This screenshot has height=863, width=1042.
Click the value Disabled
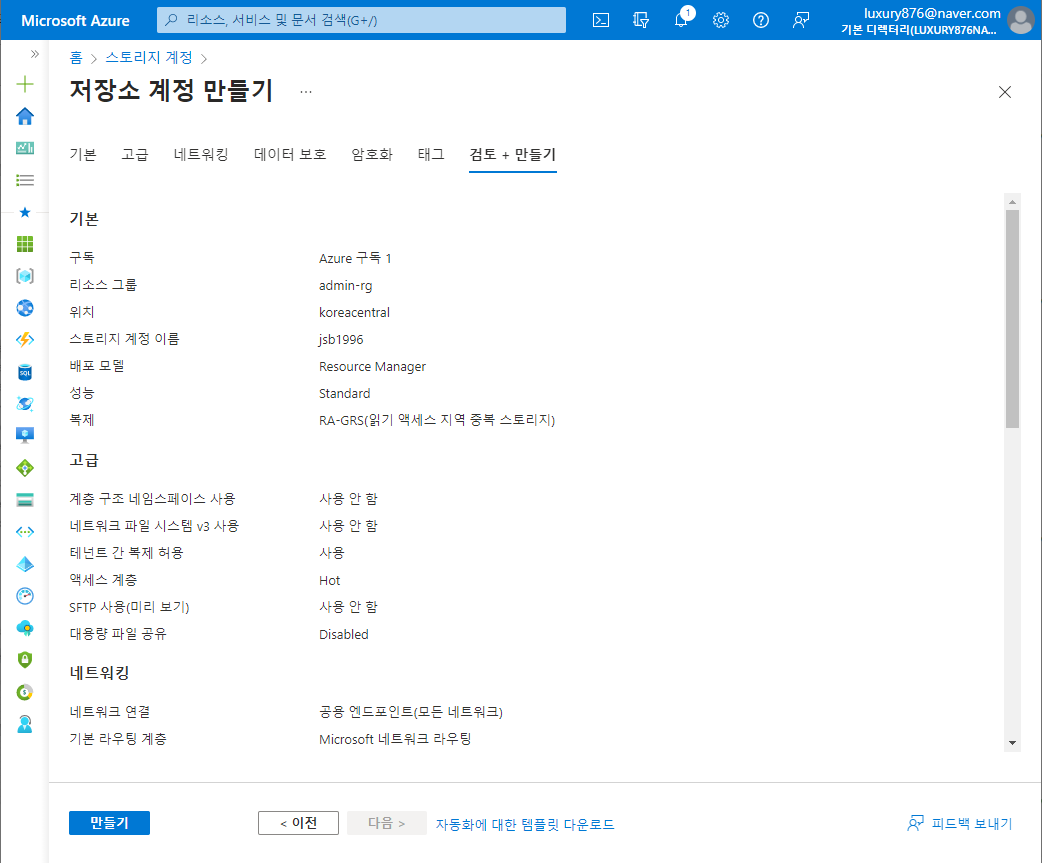point(344,634)
